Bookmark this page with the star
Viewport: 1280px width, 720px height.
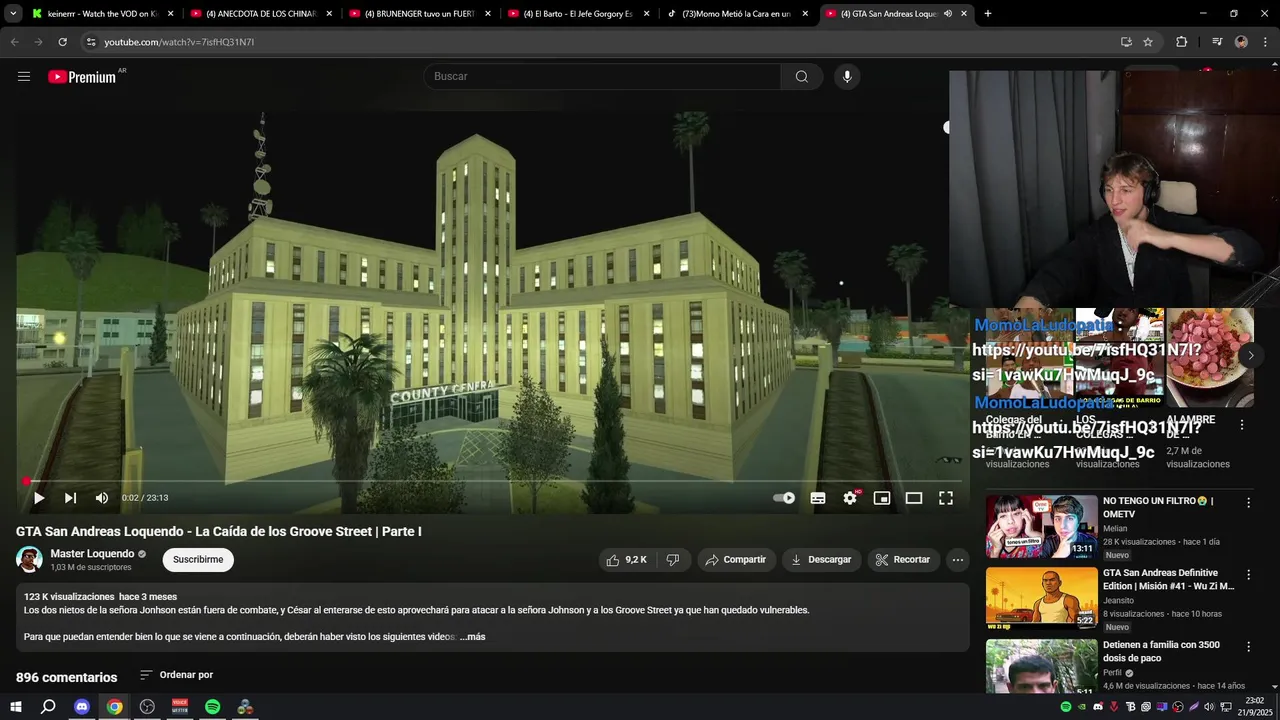1148,42
